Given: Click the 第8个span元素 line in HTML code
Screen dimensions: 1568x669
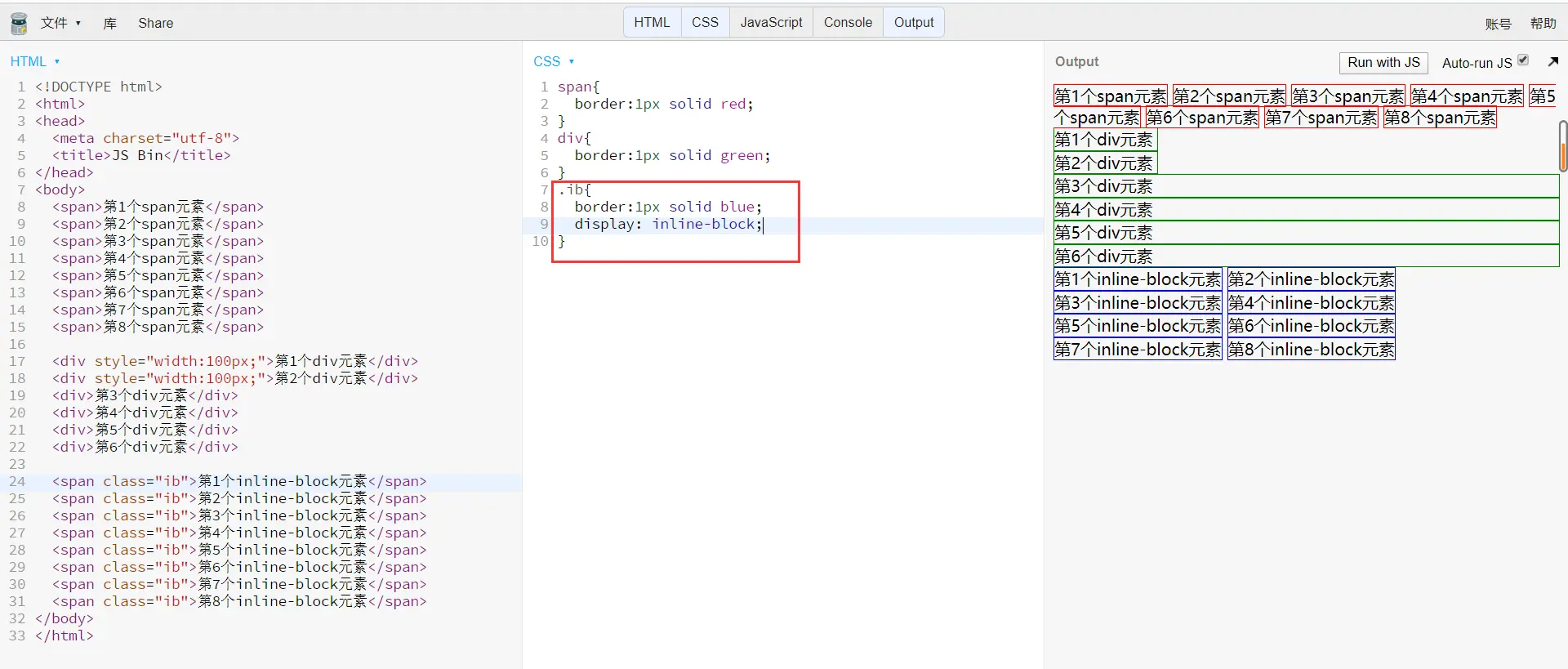Looking at the screenshot, I should tap(158, 327).
